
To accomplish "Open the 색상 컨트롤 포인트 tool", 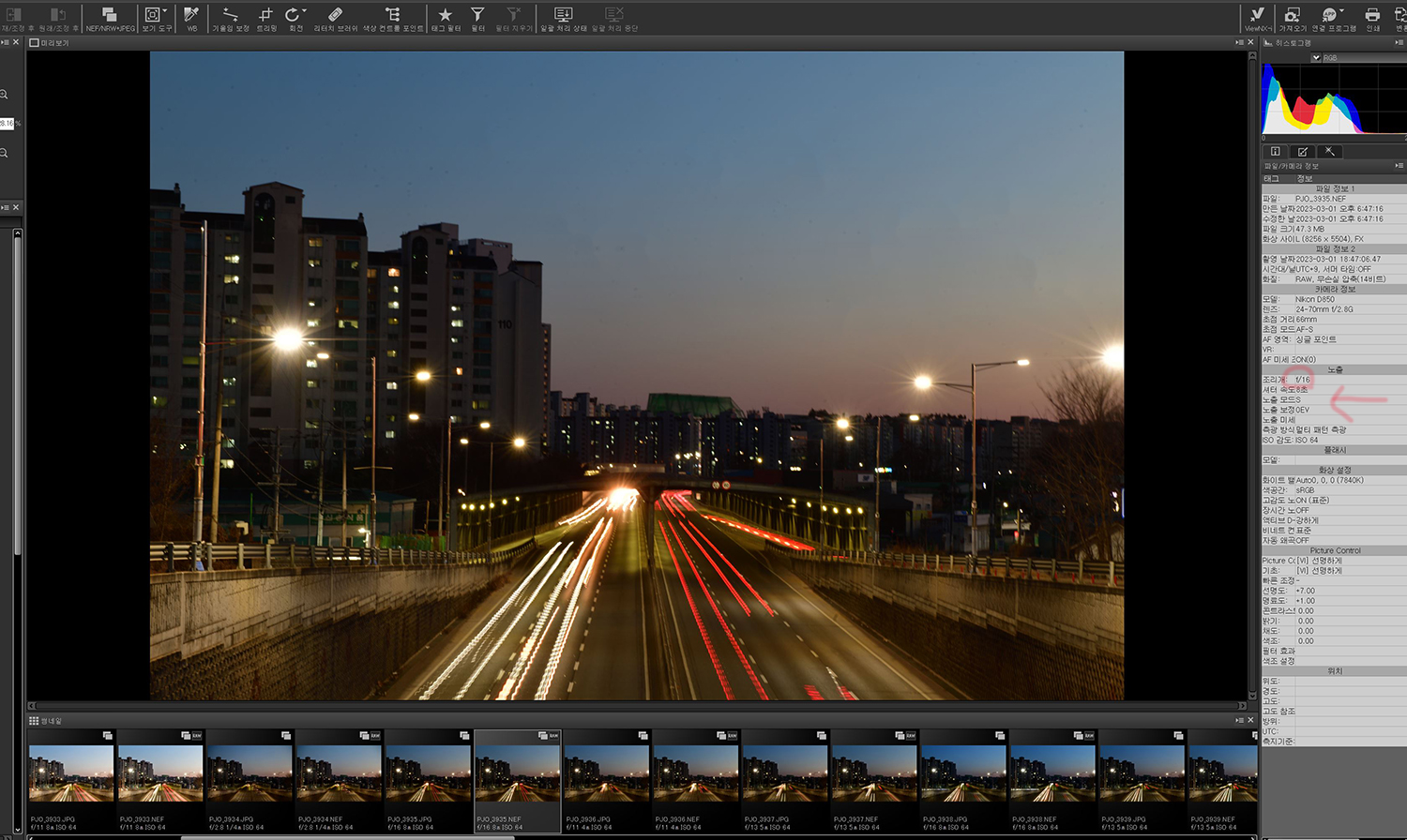I will pos(392,16).
